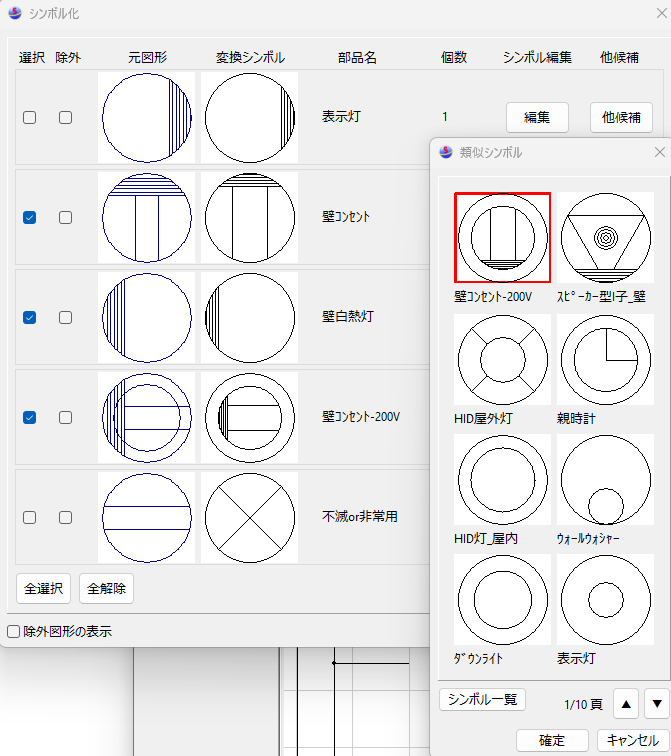Enable the 選択 checkbox for 表示灯 row

tap(30, 117)
